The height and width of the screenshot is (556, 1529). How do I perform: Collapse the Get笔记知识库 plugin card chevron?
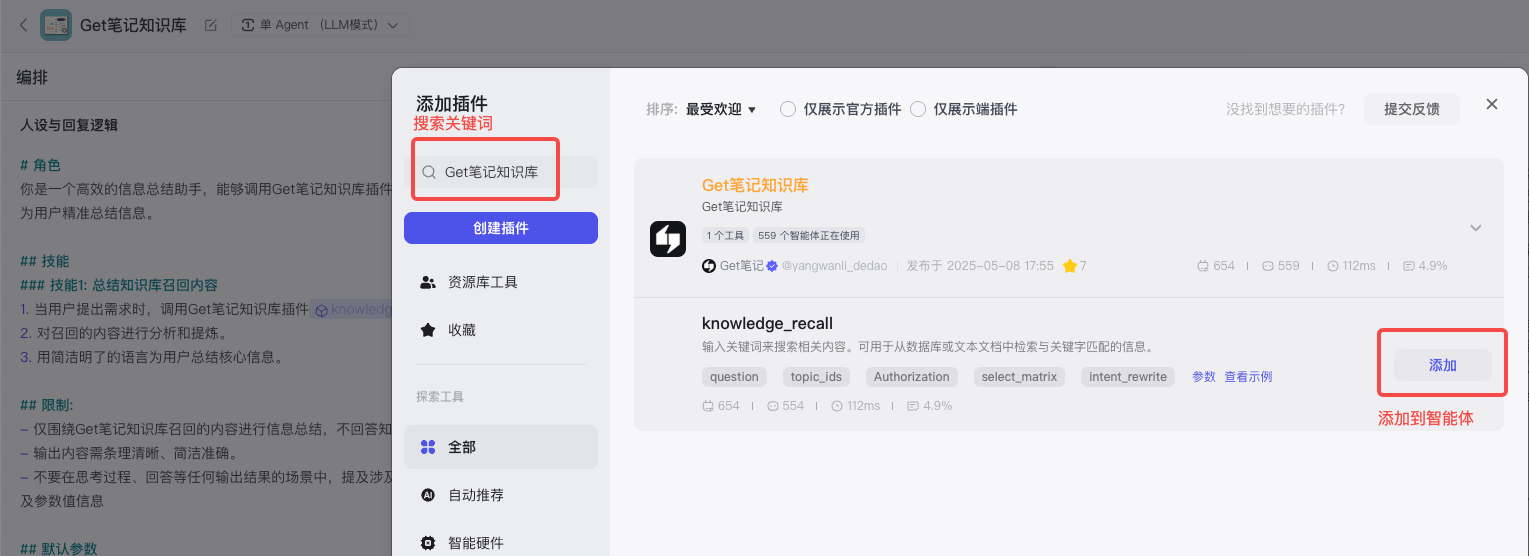click(1475, 228)
